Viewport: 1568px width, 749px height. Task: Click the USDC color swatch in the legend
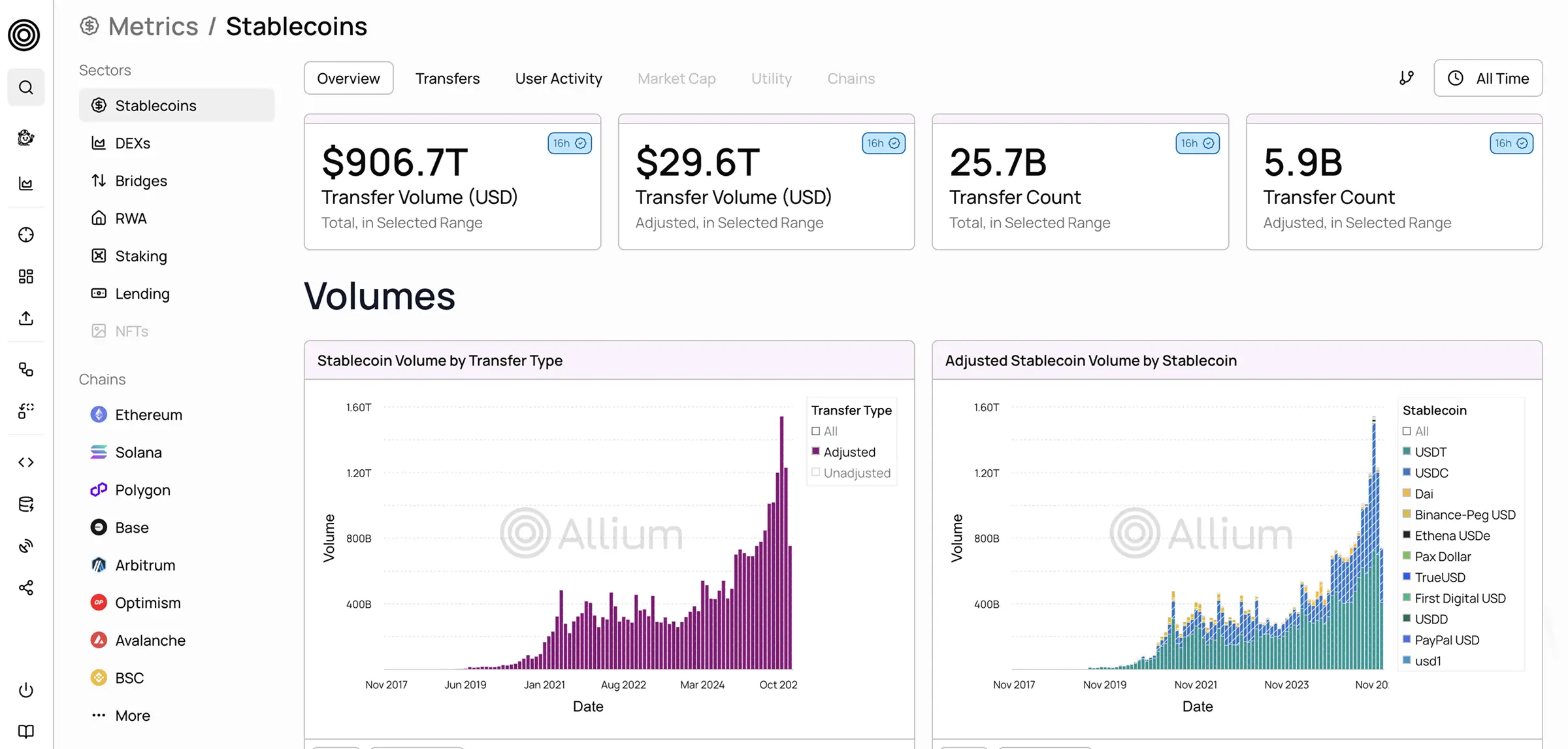1406,473
